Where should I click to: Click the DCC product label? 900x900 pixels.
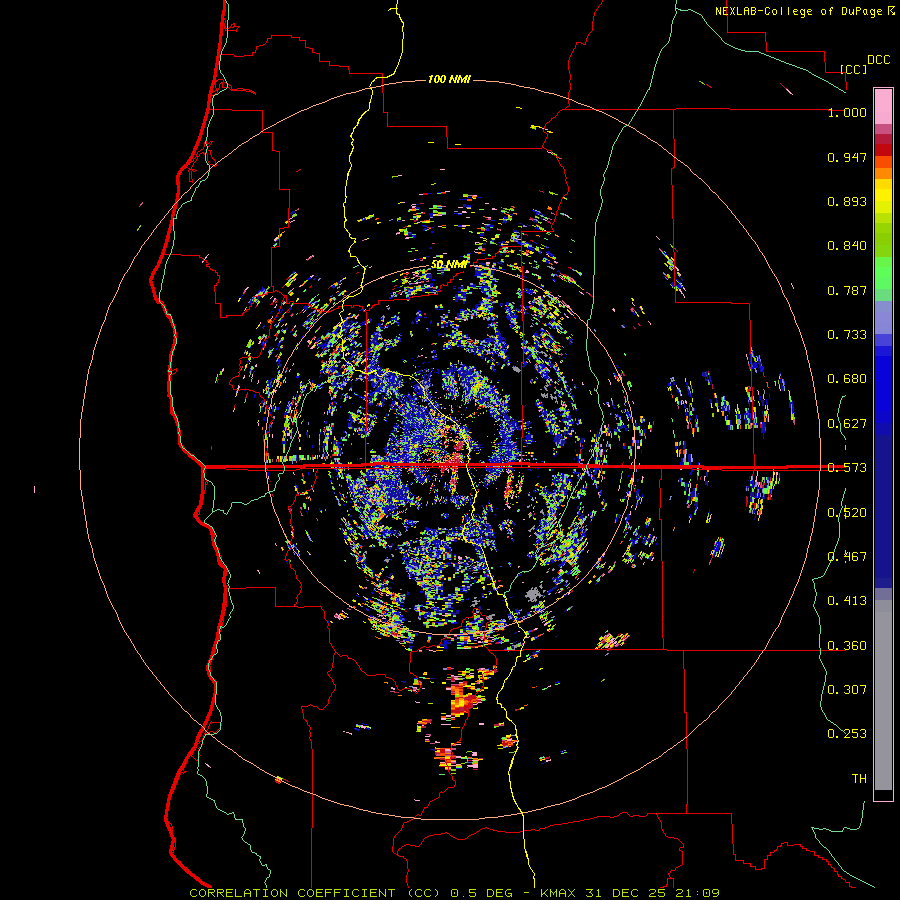878,60
